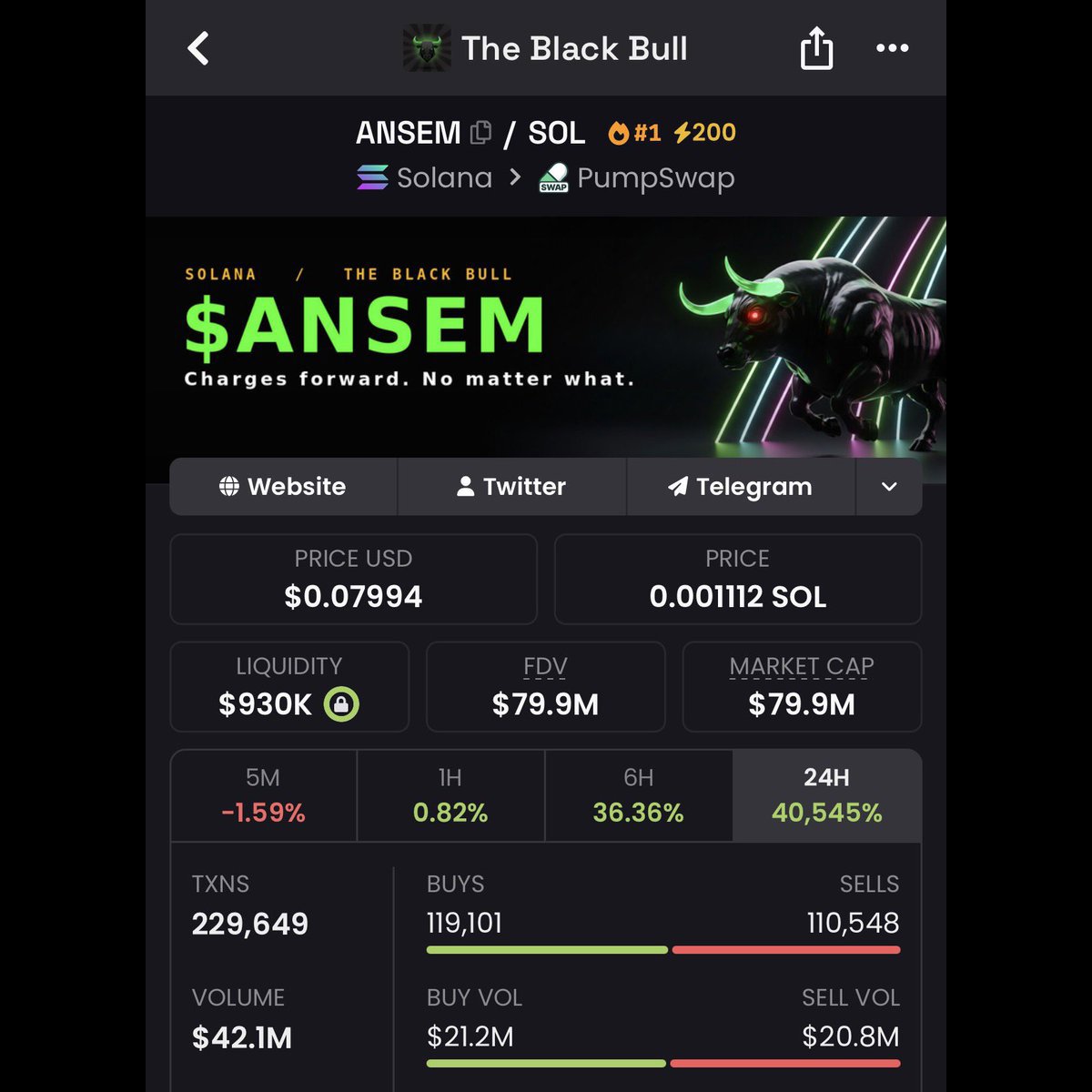Click The Black Bull token avatar
Viewport: 1092px width, 1092px height.
[x=427, y=48]
